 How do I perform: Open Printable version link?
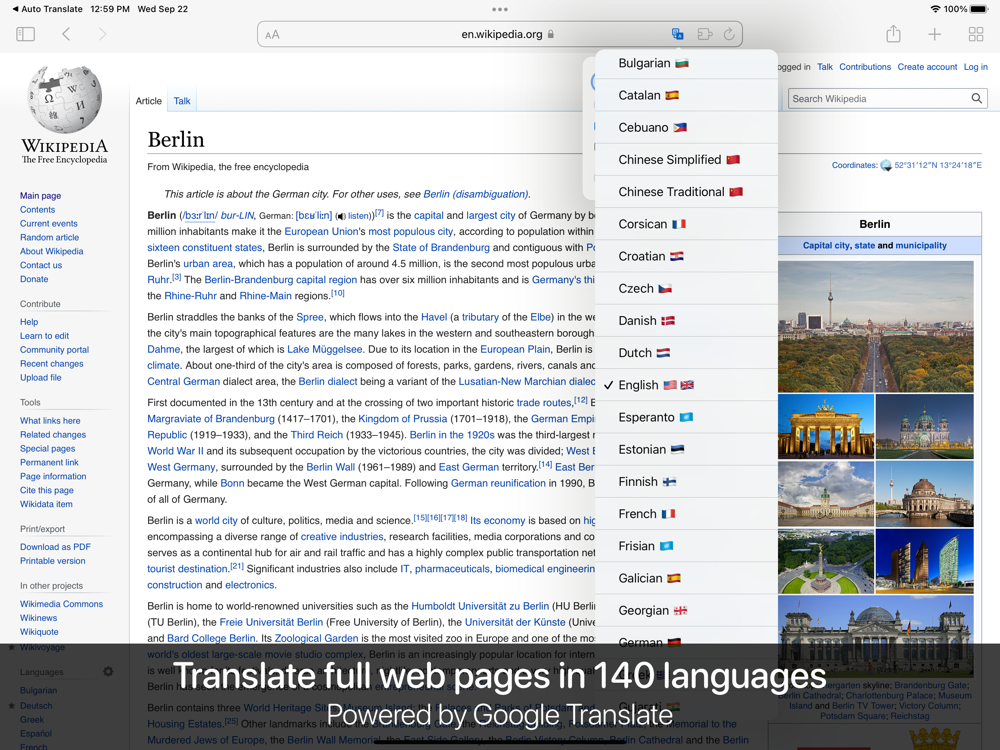pyautogui.click(x=52, y=561)
